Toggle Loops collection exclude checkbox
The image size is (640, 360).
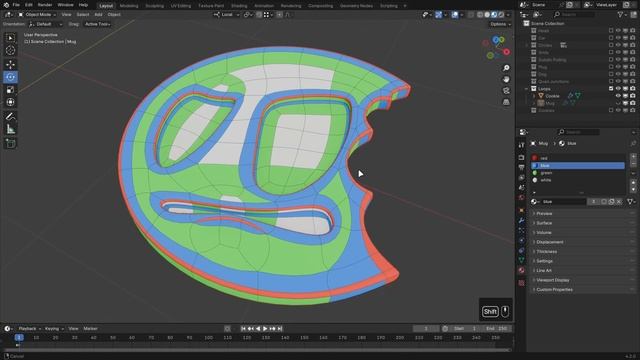611,89
